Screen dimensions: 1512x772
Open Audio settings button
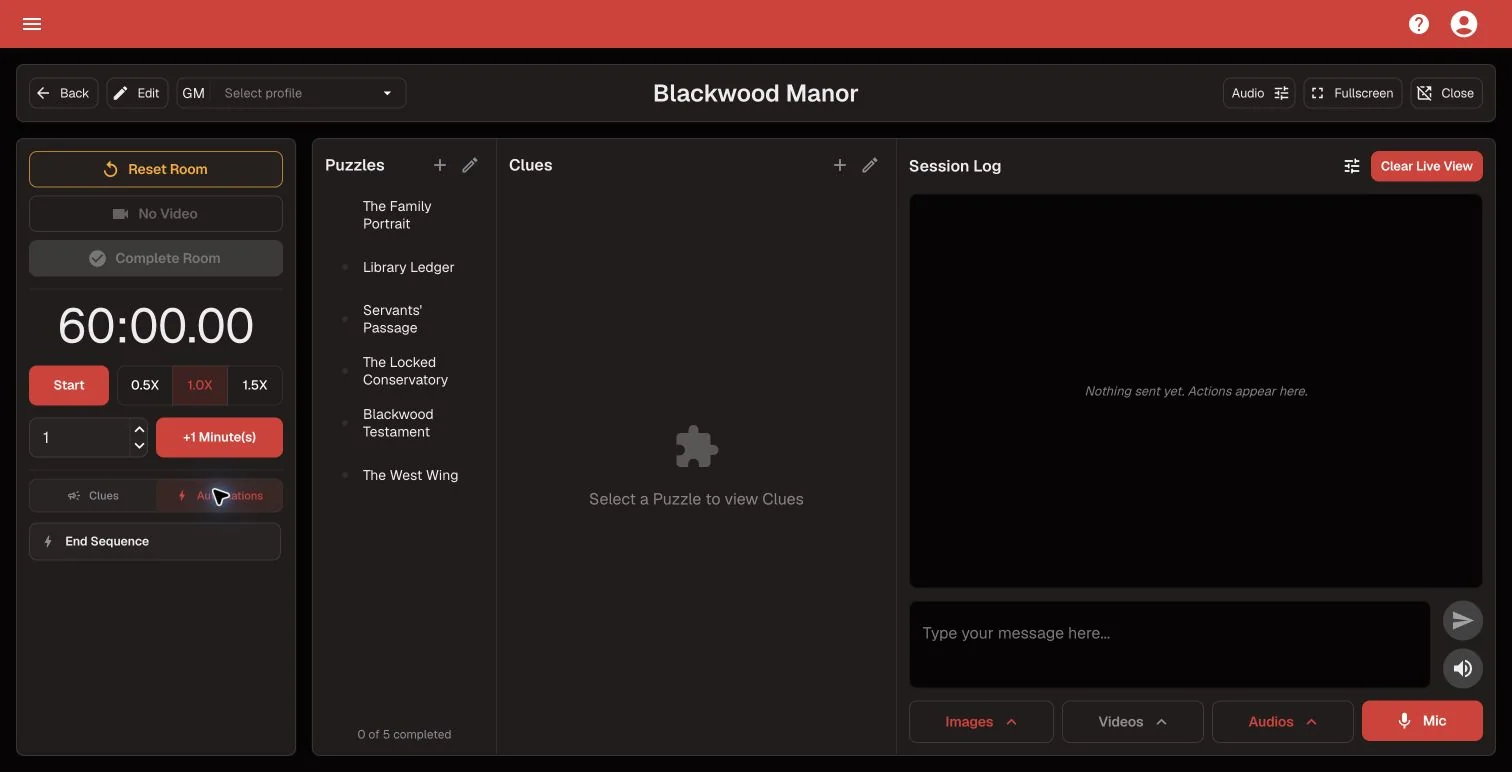[x=1259, y=93]
